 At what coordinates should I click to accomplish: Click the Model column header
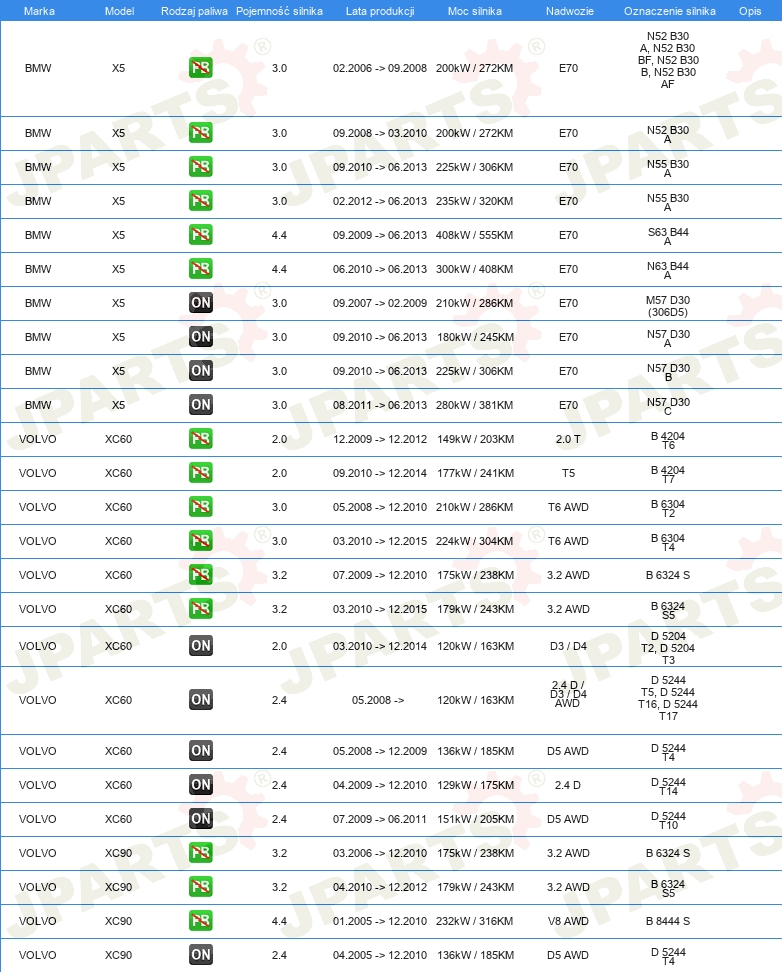click(119, 11)
